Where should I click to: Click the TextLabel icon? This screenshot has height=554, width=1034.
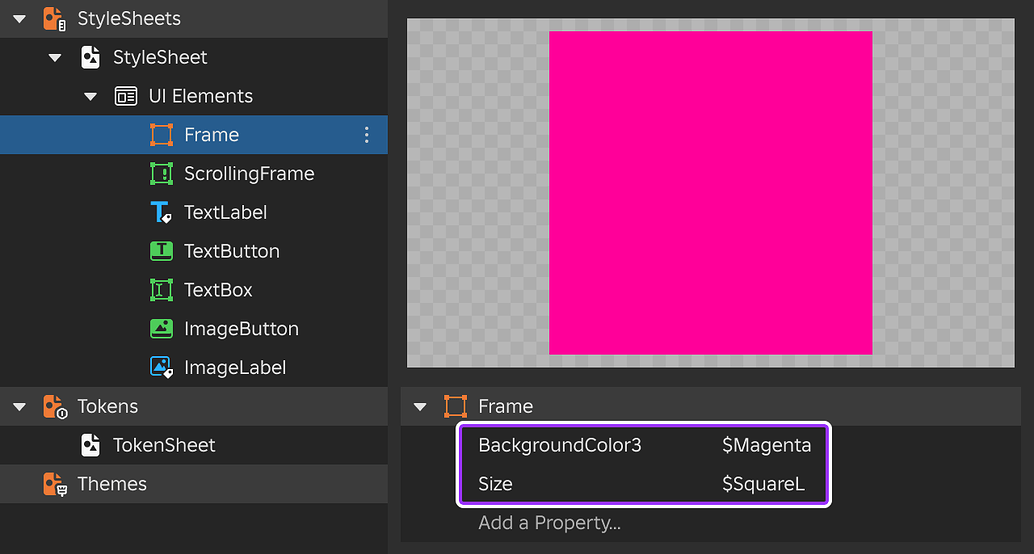[162, 212]
